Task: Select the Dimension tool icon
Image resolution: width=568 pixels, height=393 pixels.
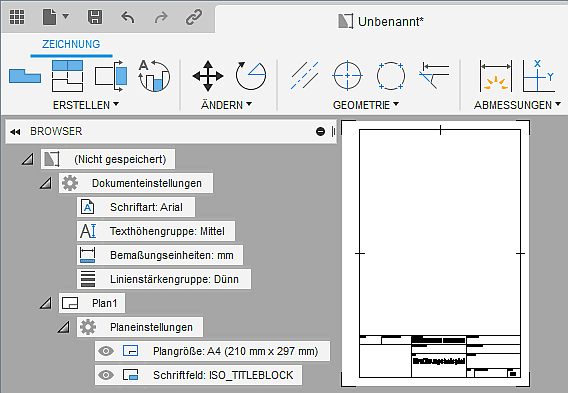Action: (496, 76)
